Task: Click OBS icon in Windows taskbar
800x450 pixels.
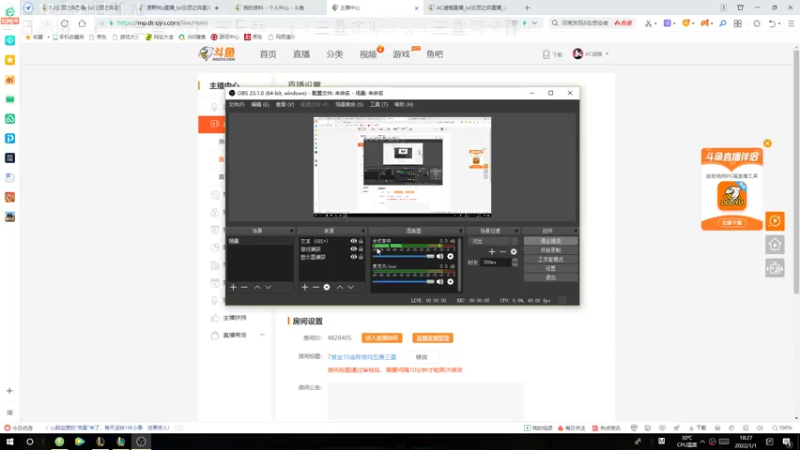Action: 141,442
